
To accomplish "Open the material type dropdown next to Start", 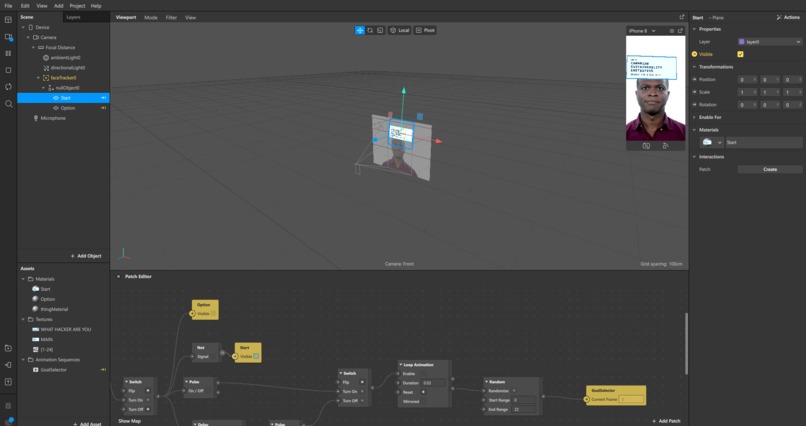I will 712,142.
